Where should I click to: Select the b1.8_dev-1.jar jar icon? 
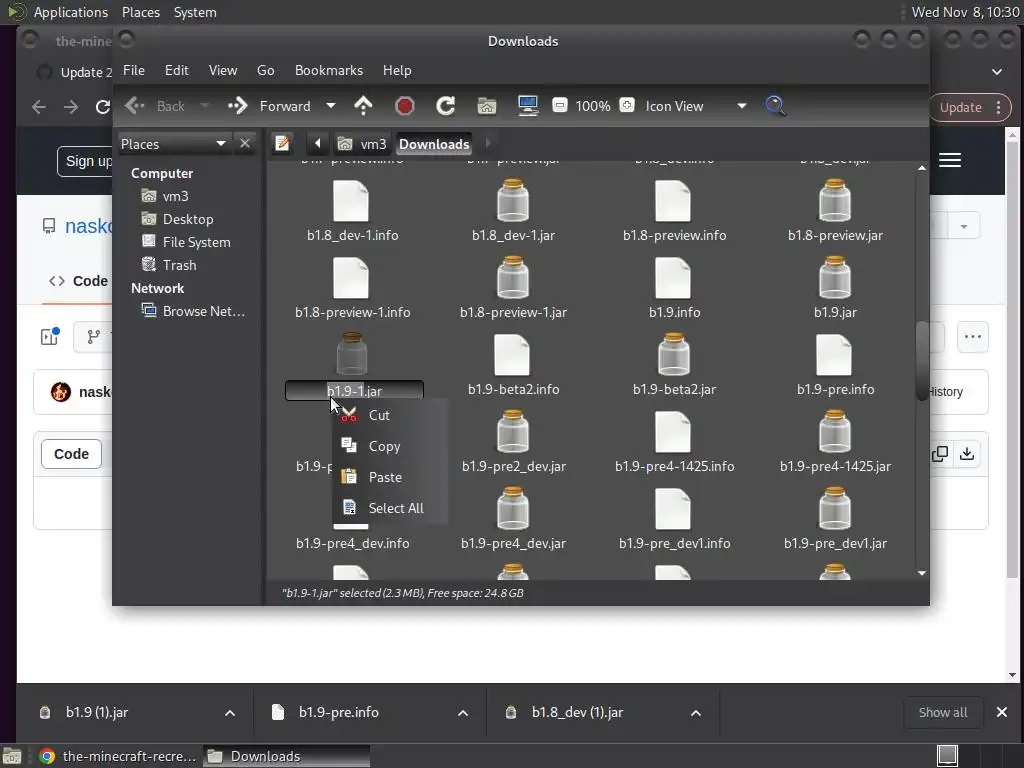point(513,200)
